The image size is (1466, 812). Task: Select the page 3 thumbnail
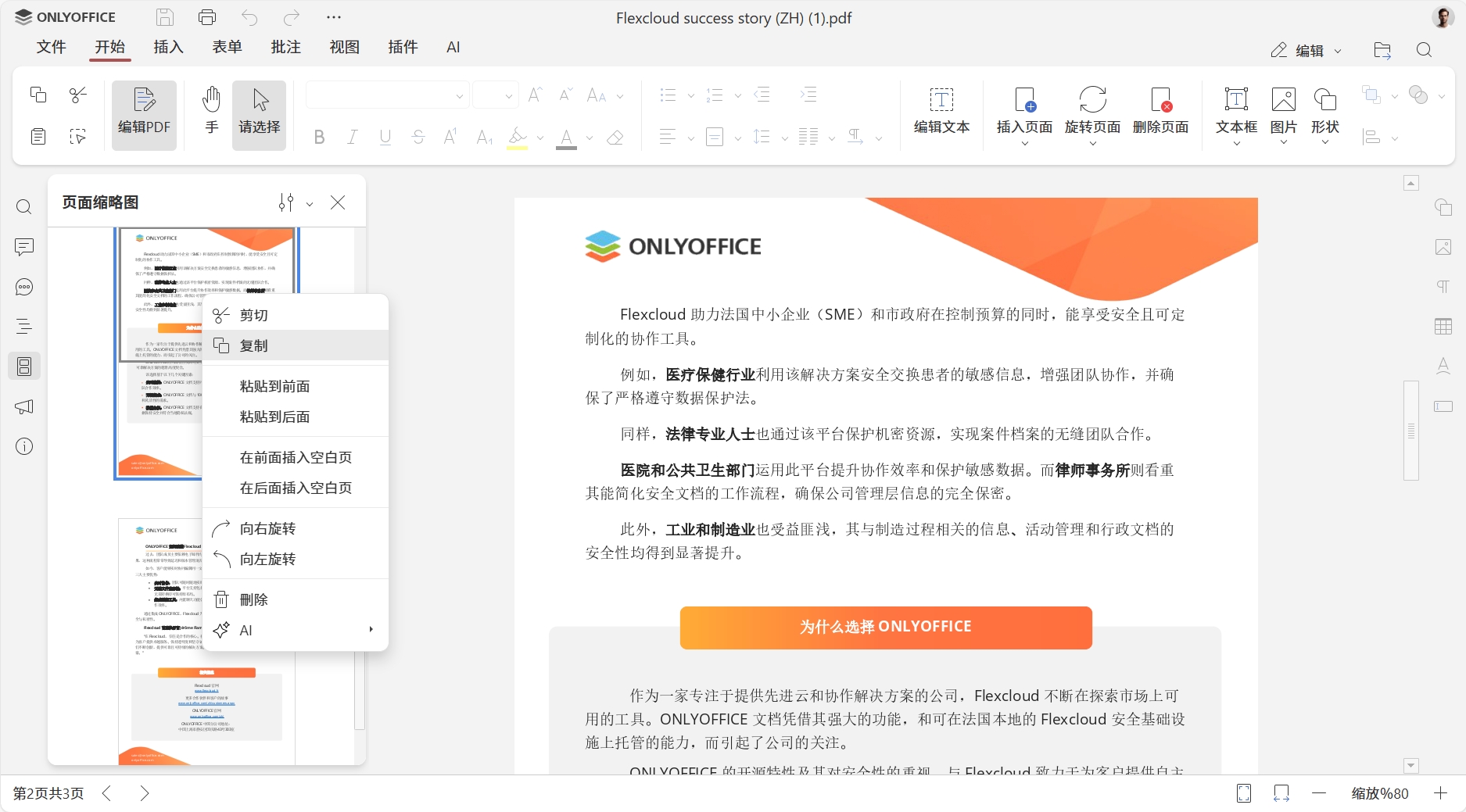click(206, 641)
